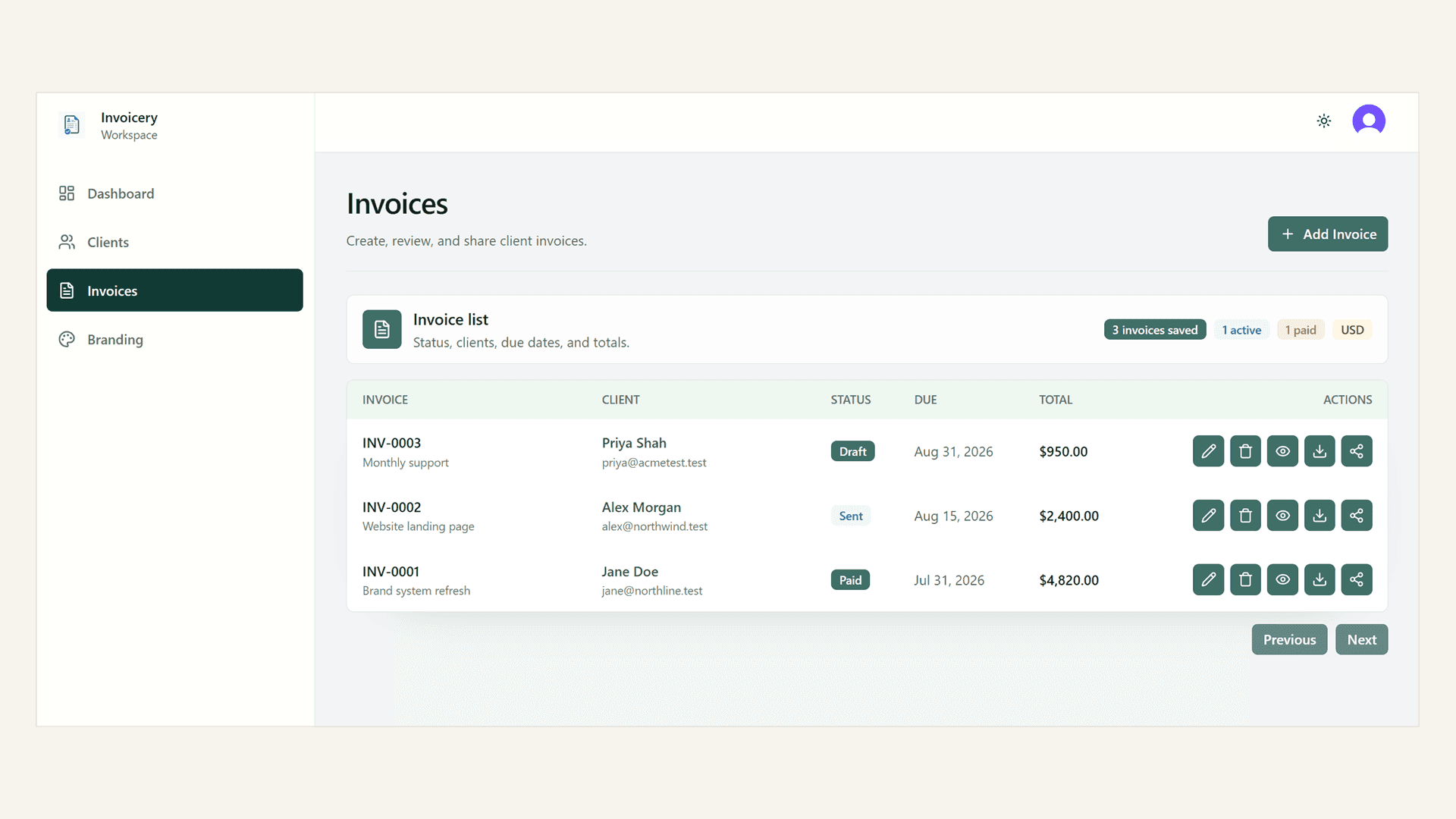1456x819 pixels.
Task: Preview invoice INV-0001 with eye icon
Action: (x=1282, y=580)
